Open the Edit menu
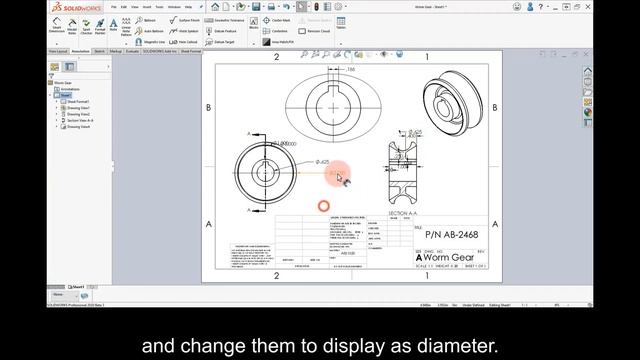 click(124, 7)
